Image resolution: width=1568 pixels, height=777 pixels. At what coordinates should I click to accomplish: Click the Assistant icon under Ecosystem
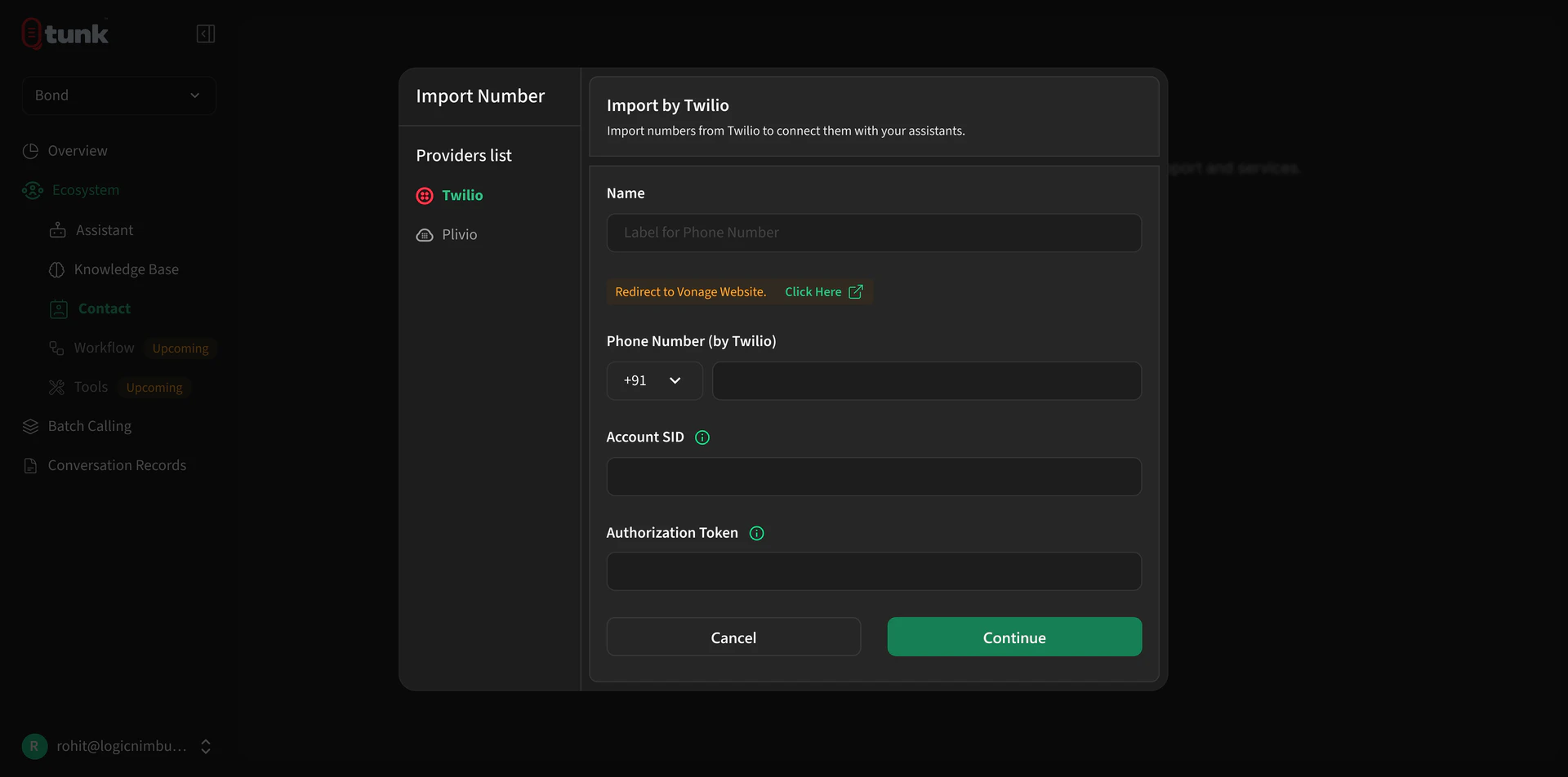[x=57, y=229]
